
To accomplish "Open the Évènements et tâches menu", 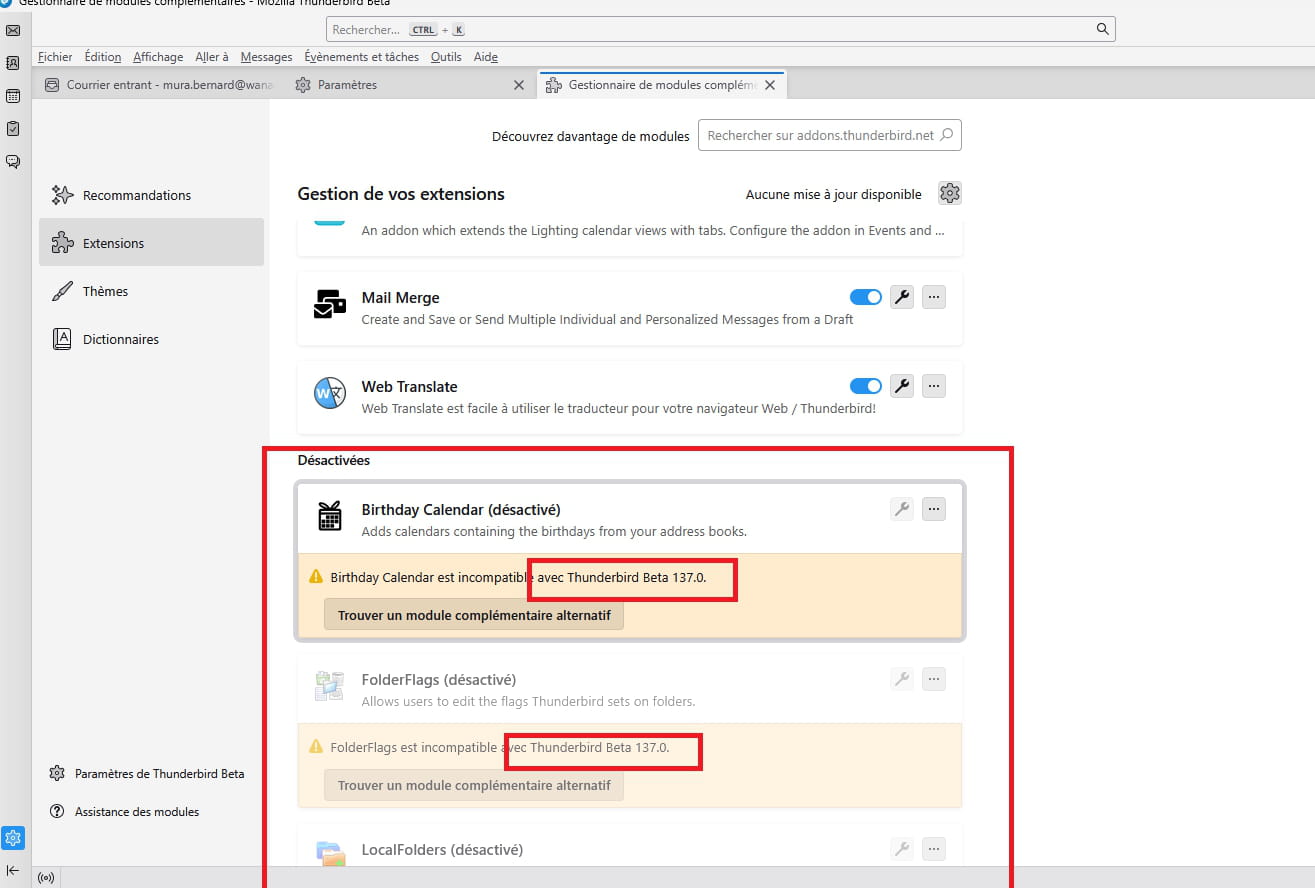I will (362, 57).
